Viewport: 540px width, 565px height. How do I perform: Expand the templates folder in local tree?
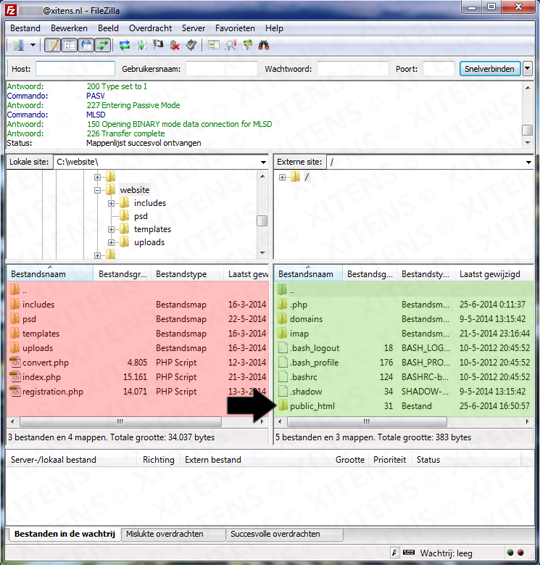[111, 230]
